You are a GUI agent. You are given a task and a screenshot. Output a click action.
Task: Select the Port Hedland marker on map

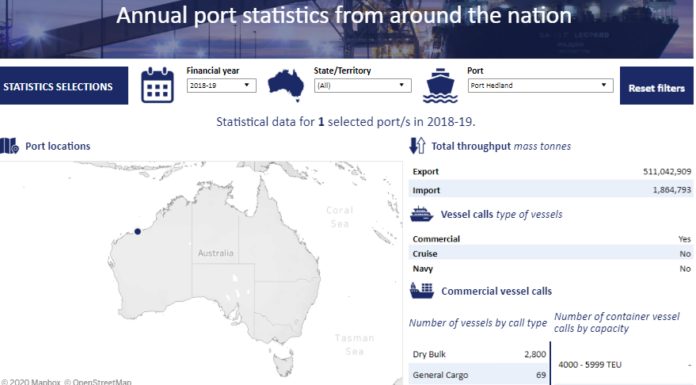[138, 231]
